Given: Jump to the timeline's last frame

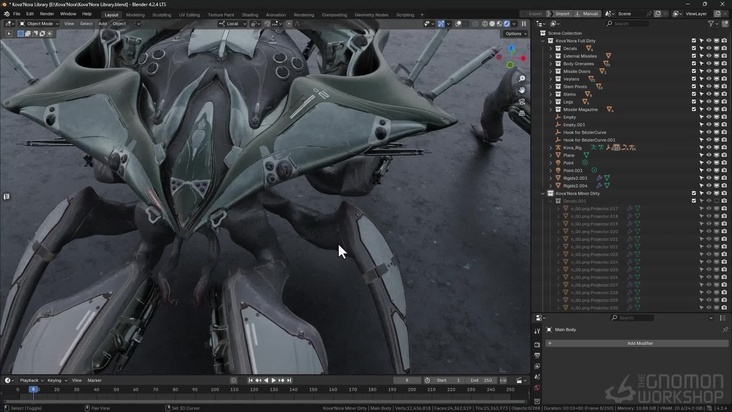Looking at the screenshot, I should point(289,380).
